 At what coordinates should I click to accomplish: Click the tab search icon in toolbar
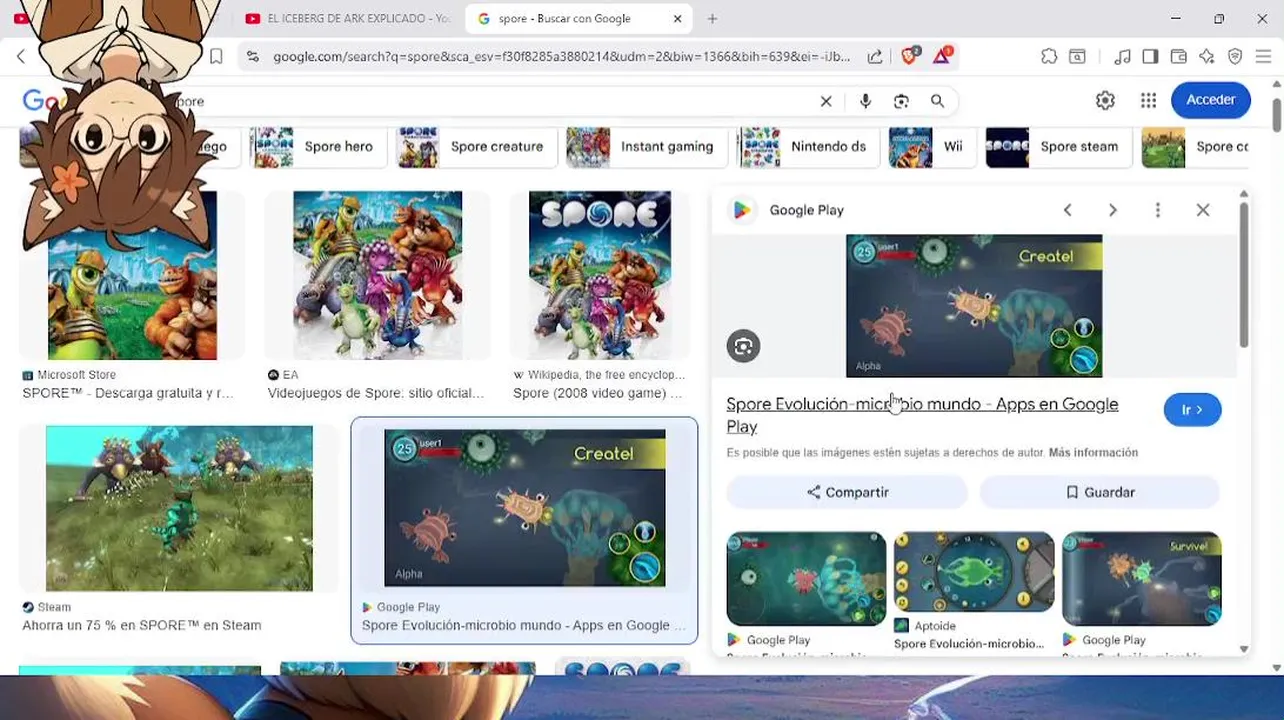(1077, 57)
